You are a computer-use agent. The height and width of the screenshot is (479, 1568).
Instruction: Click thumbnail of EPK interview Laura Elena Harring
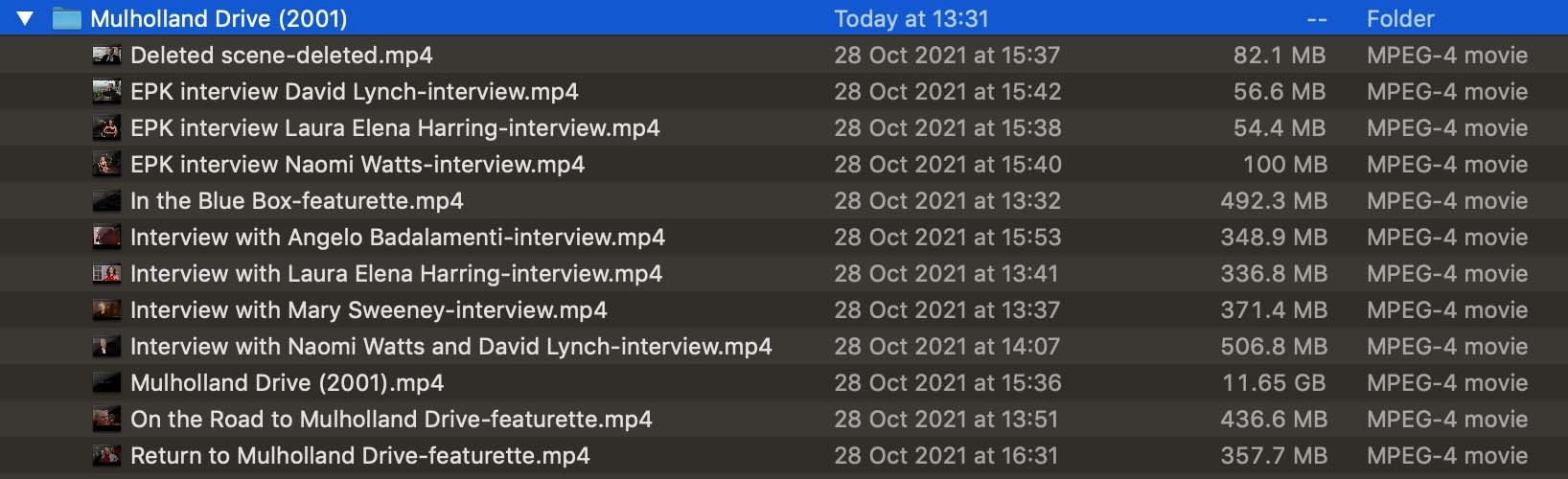(x=106, y=127)
